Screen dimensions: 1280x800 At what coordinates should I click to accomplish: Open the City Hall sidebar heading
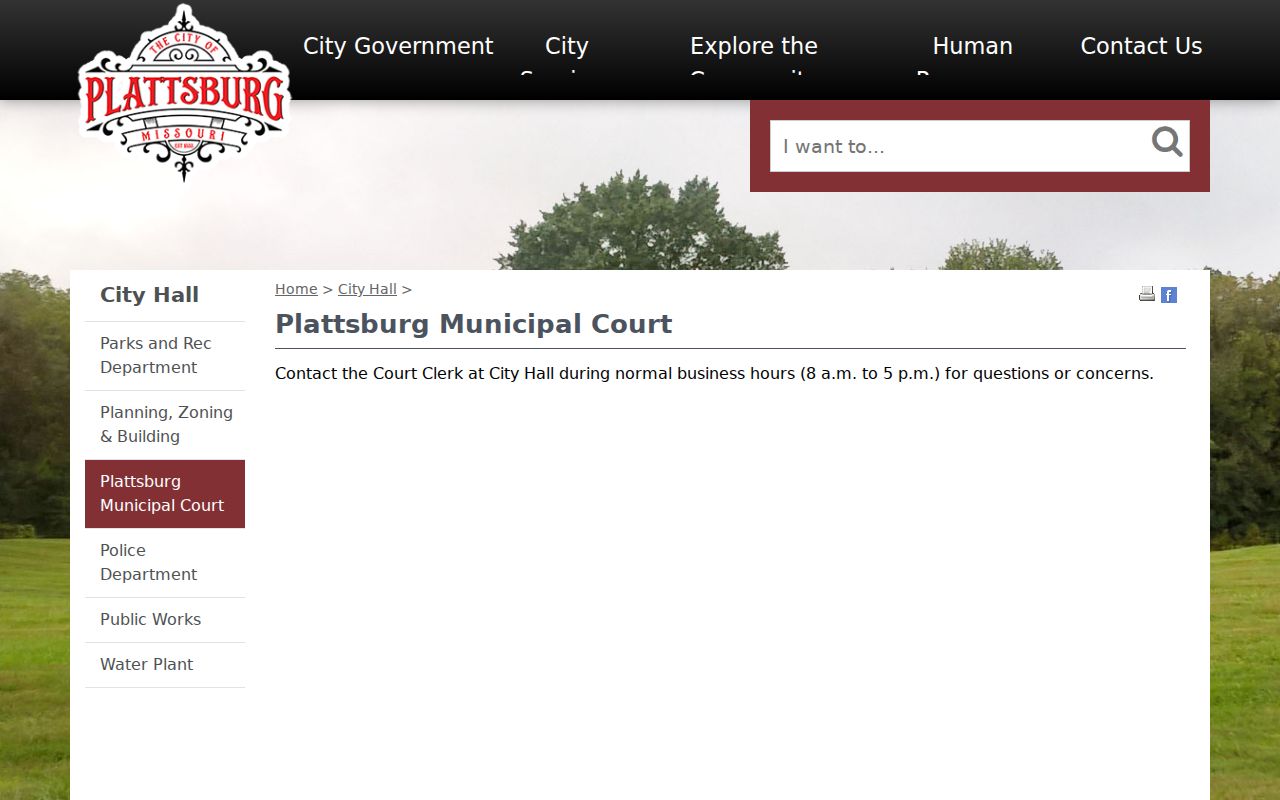click(x=149, y=295)
